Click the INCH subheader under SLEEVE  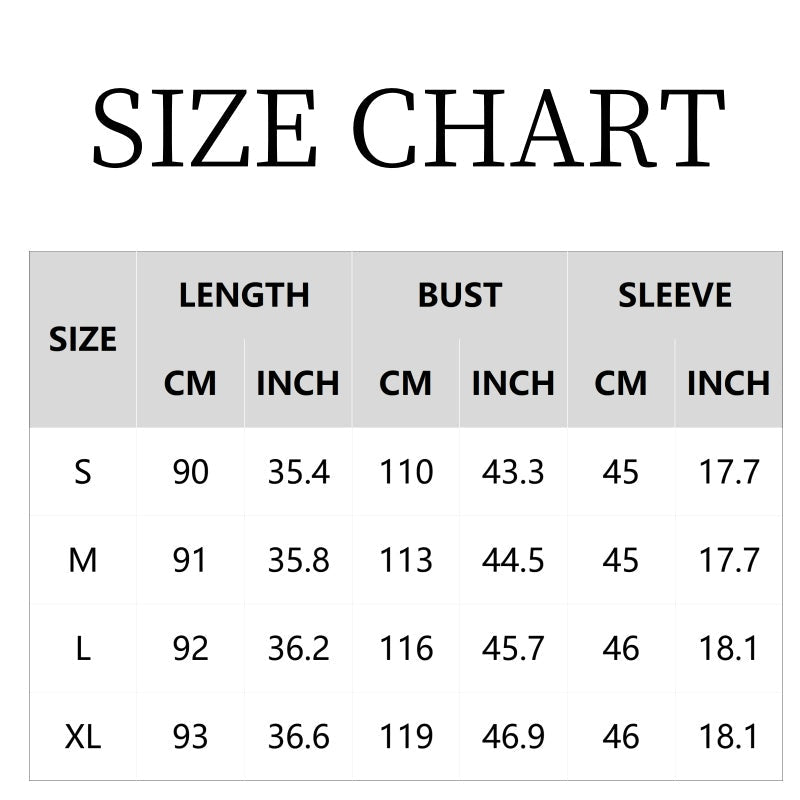pyautogui.click(x=729, y=383)
